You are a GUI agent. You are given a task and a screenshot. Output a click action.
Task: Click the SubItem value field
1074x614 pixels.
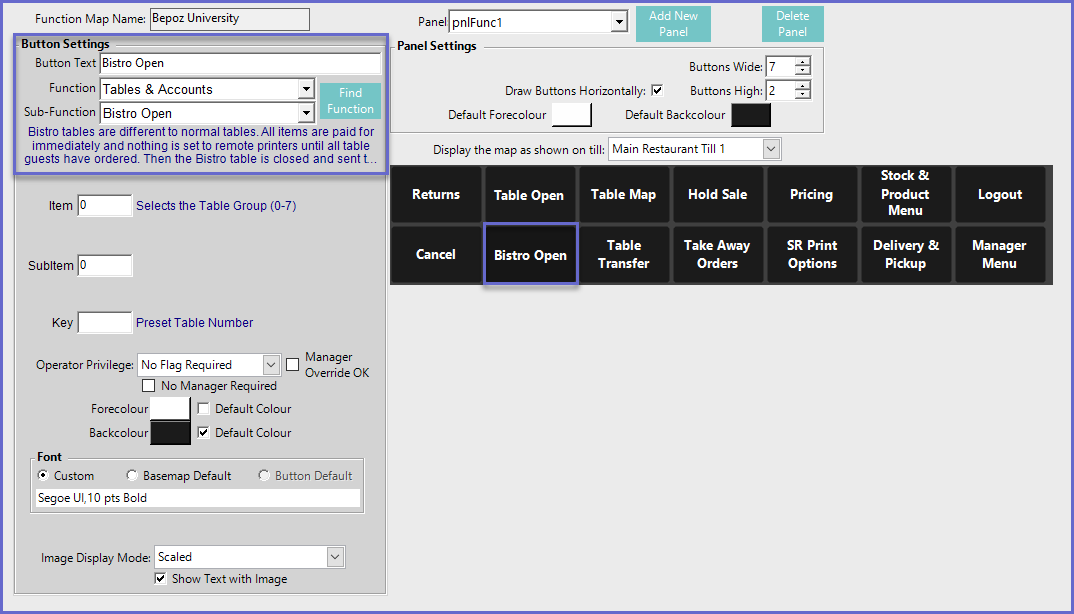pyautogui.click(x=105, y=265)
